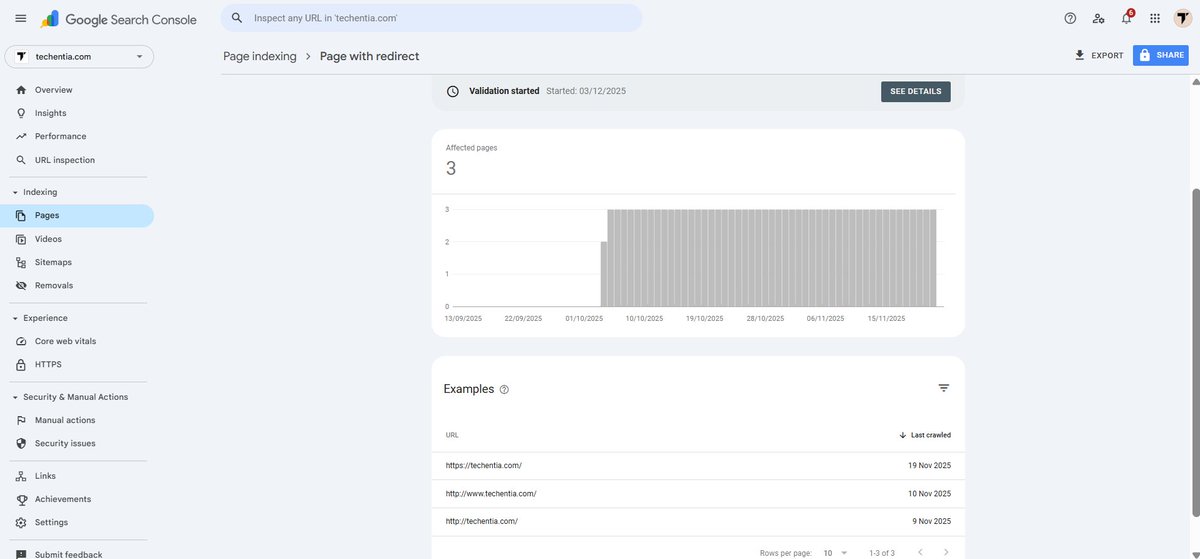
Task: Open users and permissions icon
Action: (x=1098, y=18)
